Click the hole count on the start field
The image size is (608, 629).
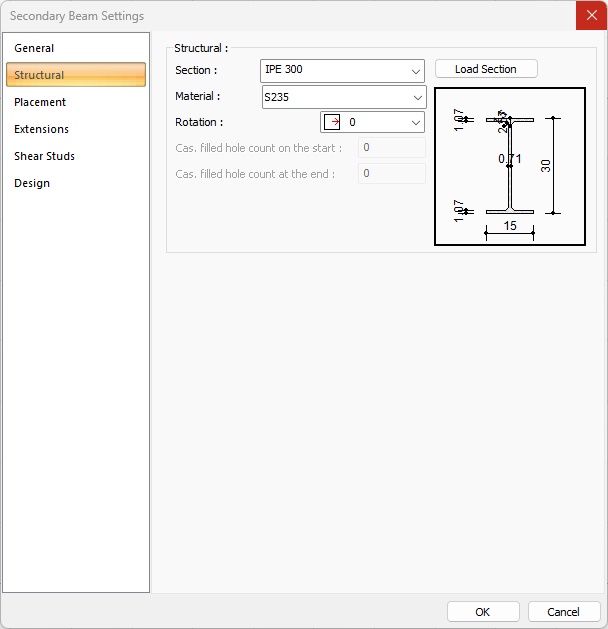[x=391, y=148]
